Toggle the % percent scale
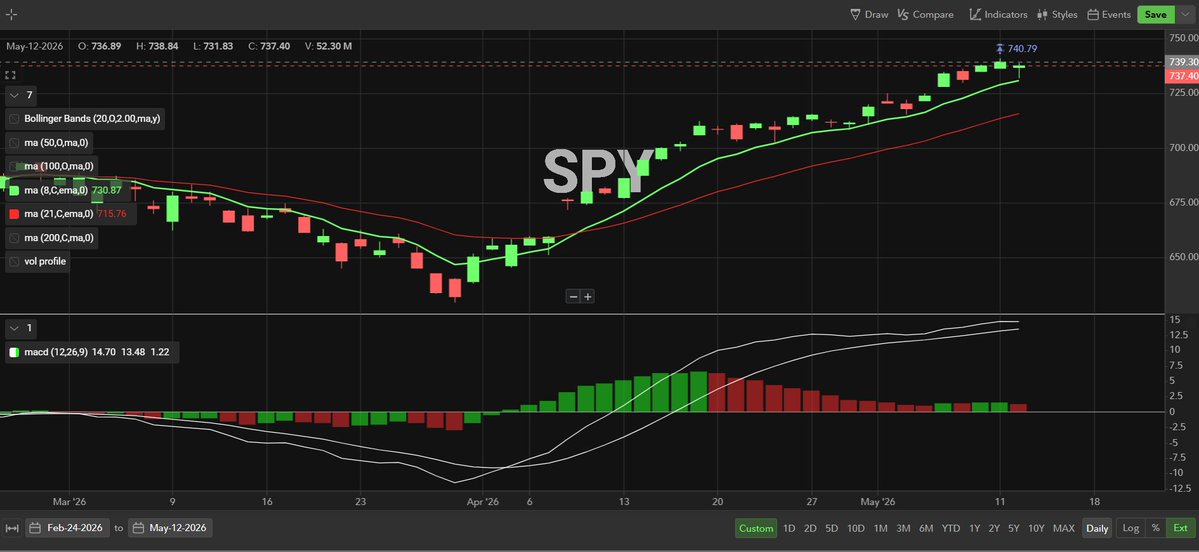 pos(1155,528)
